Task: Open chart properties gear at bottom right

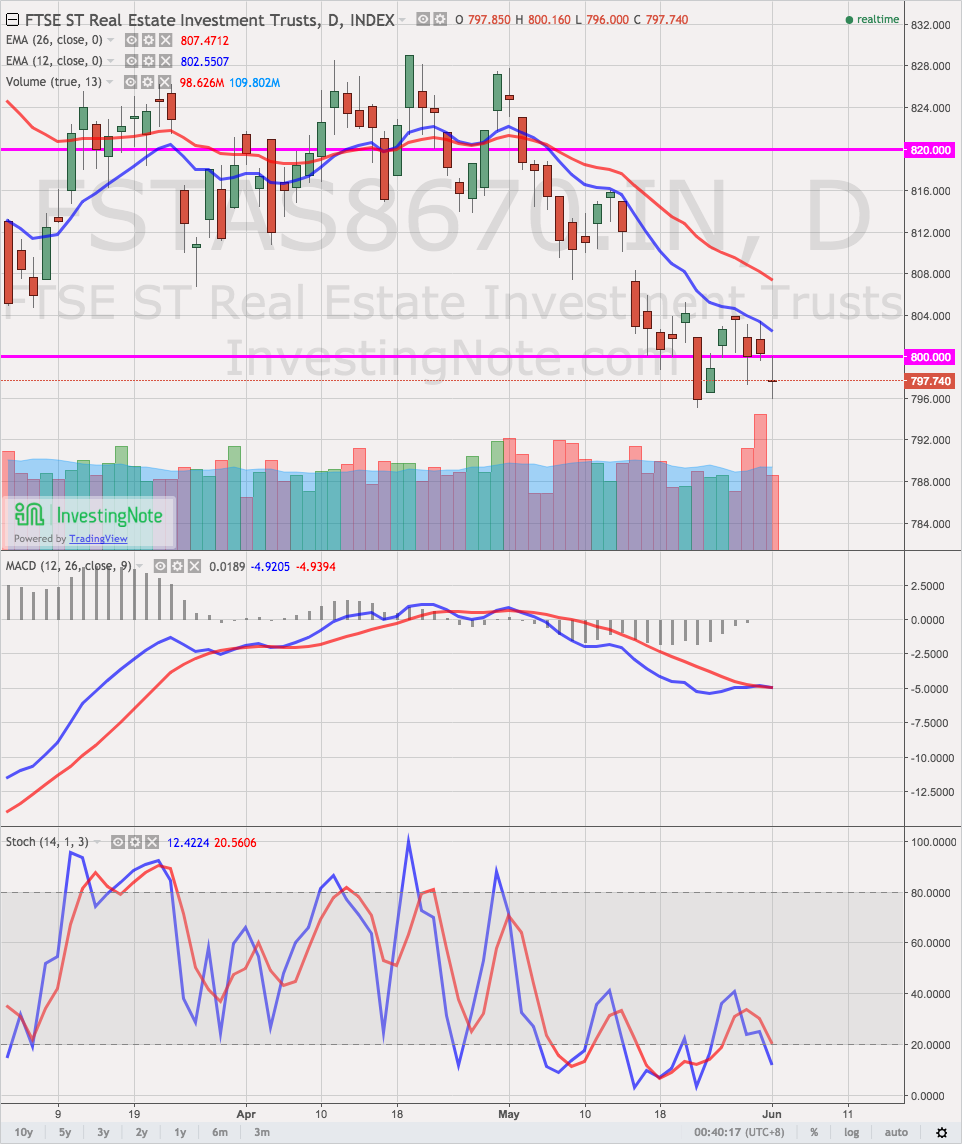Action: (941, 1132)
